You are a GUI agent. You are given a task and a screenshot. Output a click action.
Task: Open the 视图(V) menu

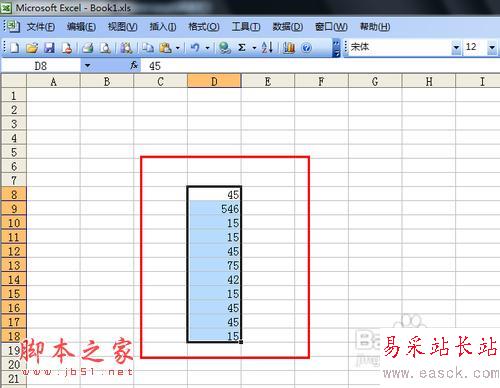[x=122, y=27]
